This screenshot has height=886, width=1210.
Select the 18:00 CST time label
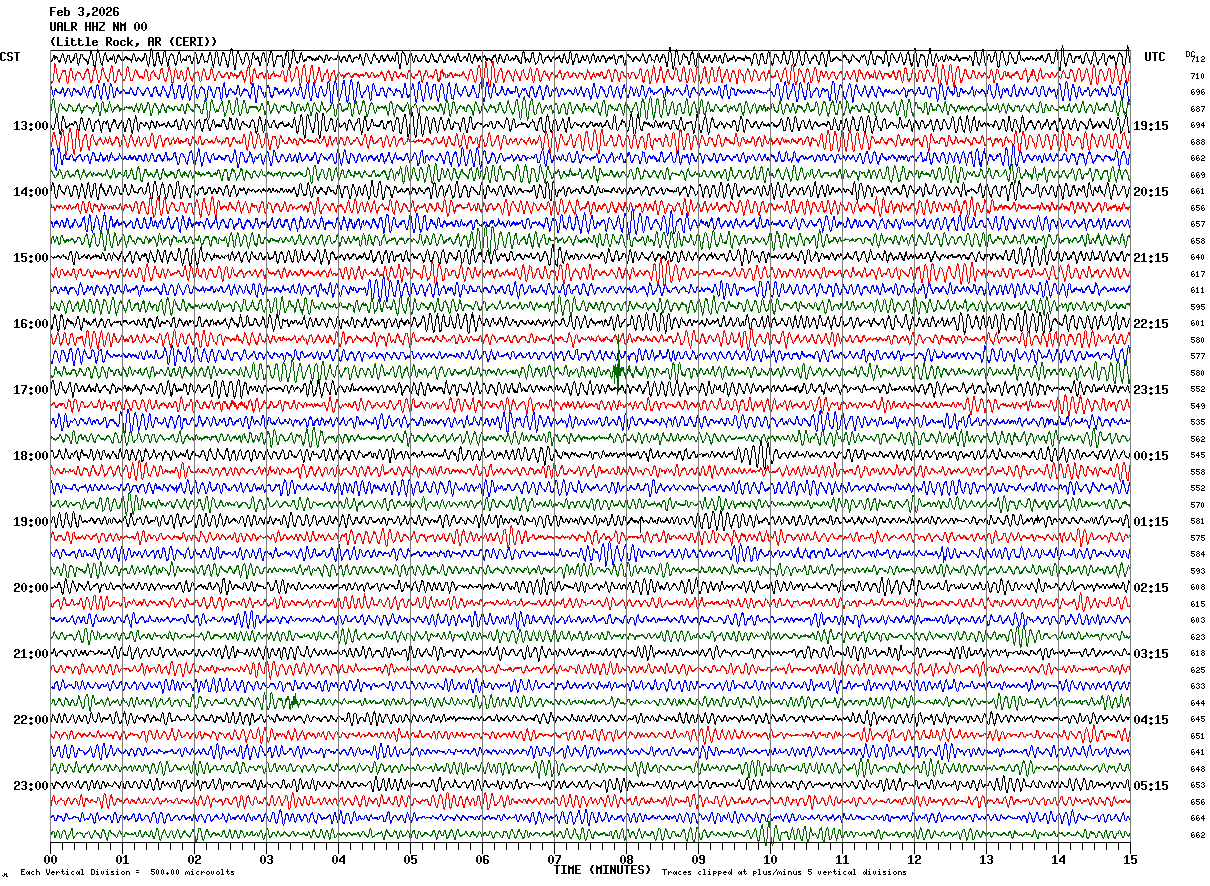point(30,456)
